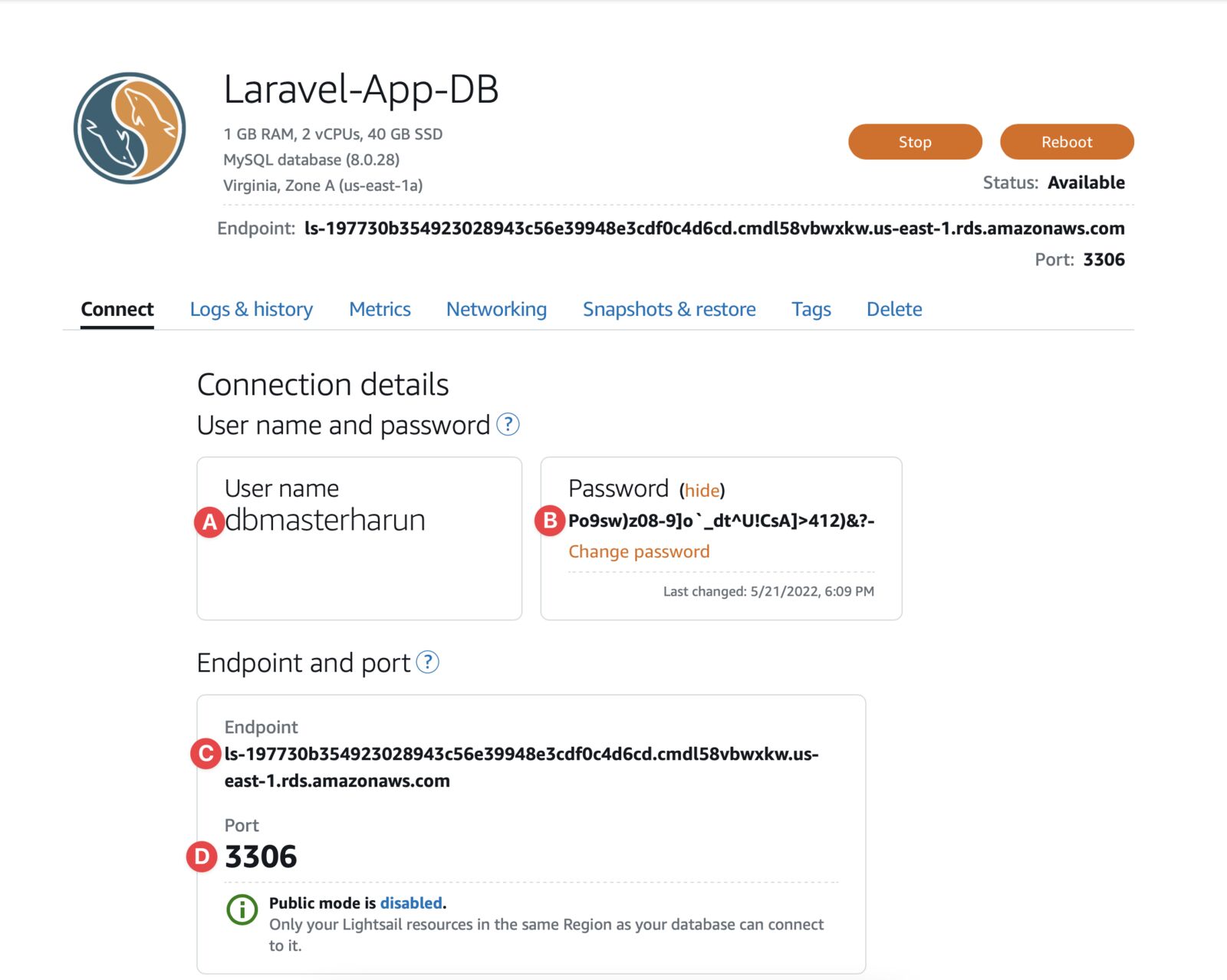Reboot the database instance
The width and height of the screenshot is (1227, 980).
pyautogui.click(x=1067, y=142)
